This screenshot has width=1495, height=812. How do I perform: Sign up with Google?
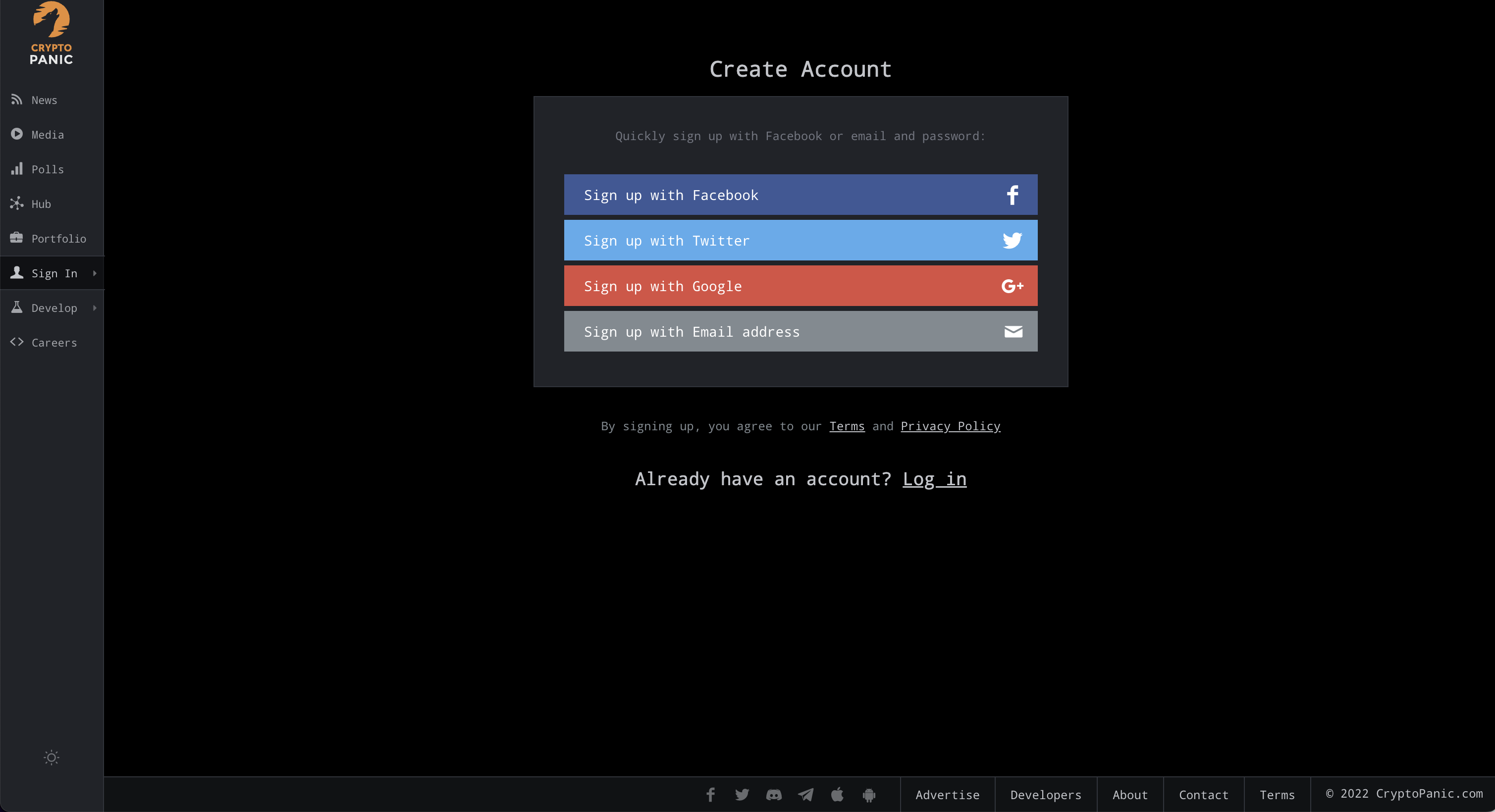tap(801, 286)
